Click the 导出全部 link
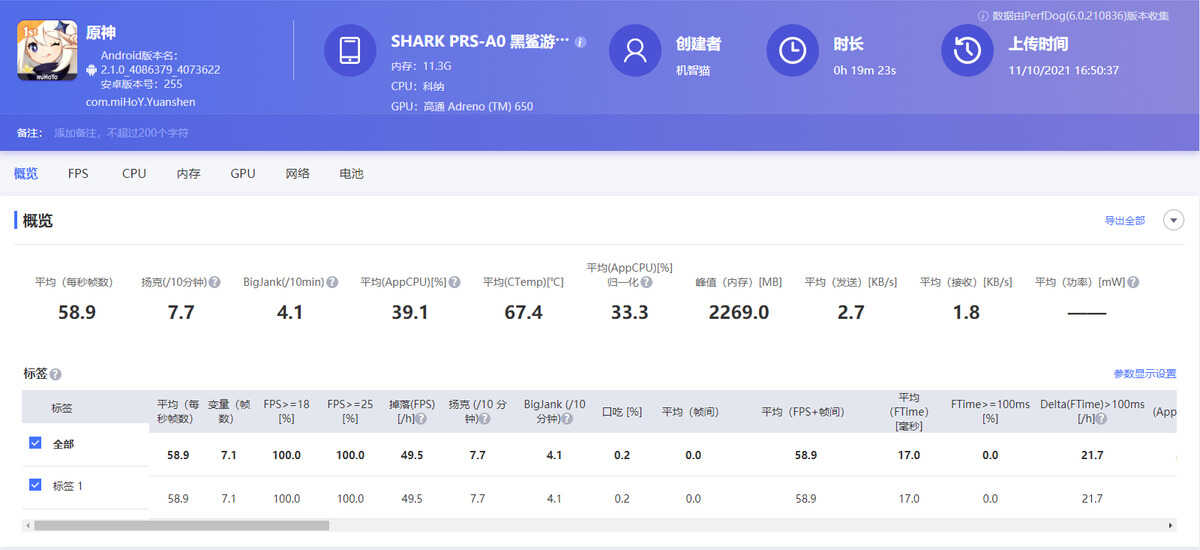1200x550 pixels. point(1124,220)
